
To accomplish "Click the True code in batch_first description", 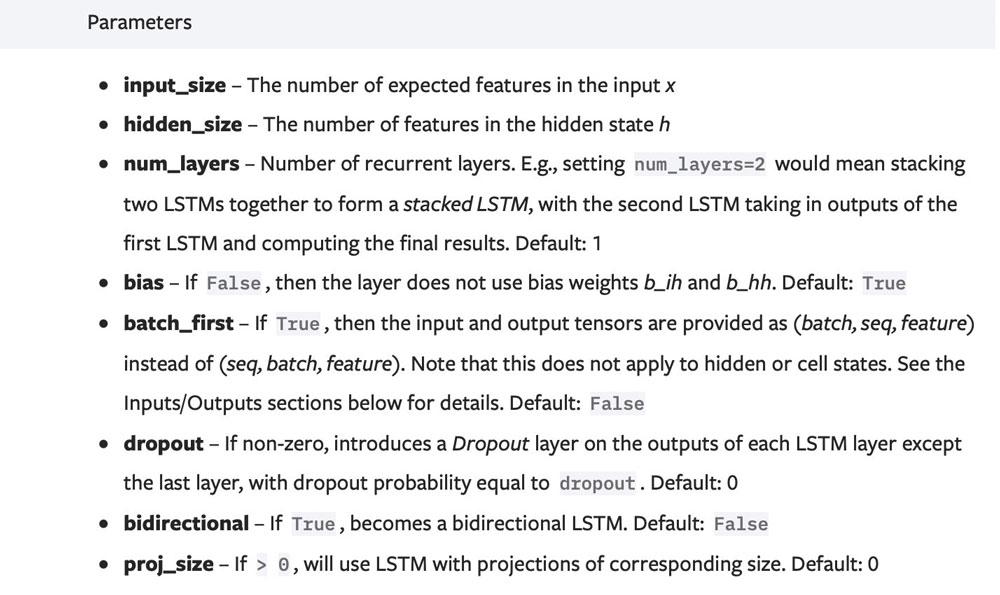I will [x=297, y=325].
